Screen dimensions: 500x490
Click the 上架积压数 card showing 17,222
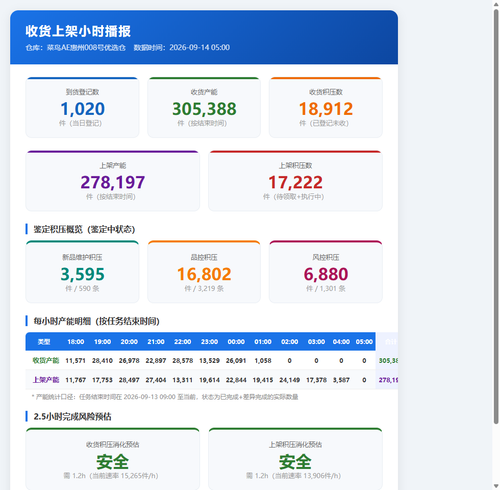(295, 181)
